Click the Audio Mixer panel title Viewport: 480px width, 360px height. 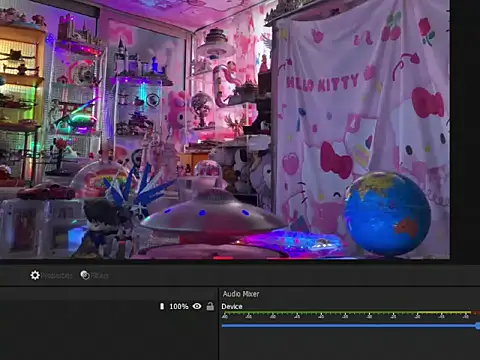coord(241,294)
